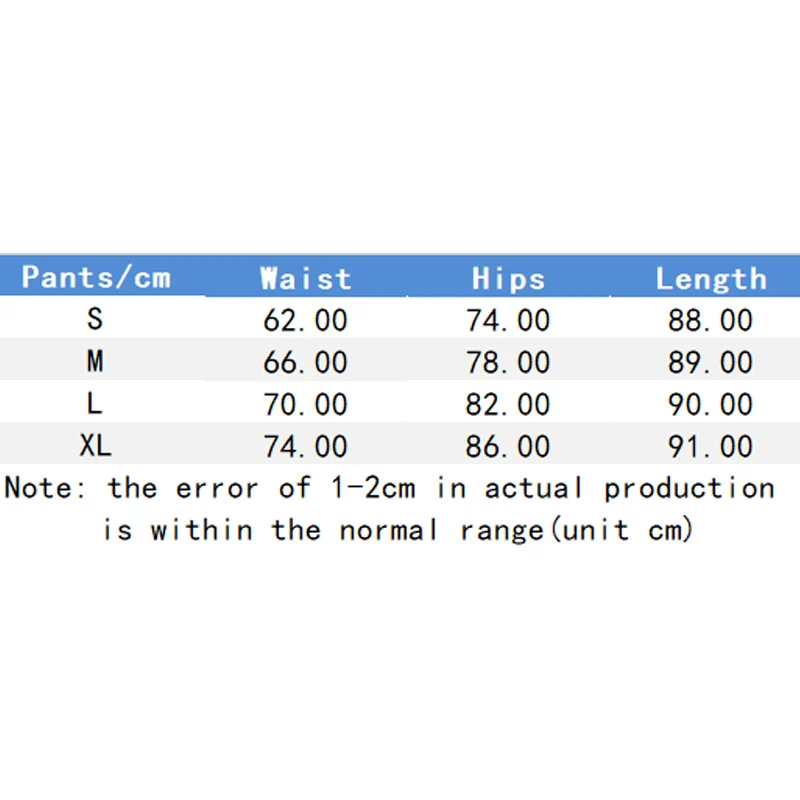Click the Waist column header
Image resolution: width=800 pixels, height=800 pixels.
(x=306, y=277)
